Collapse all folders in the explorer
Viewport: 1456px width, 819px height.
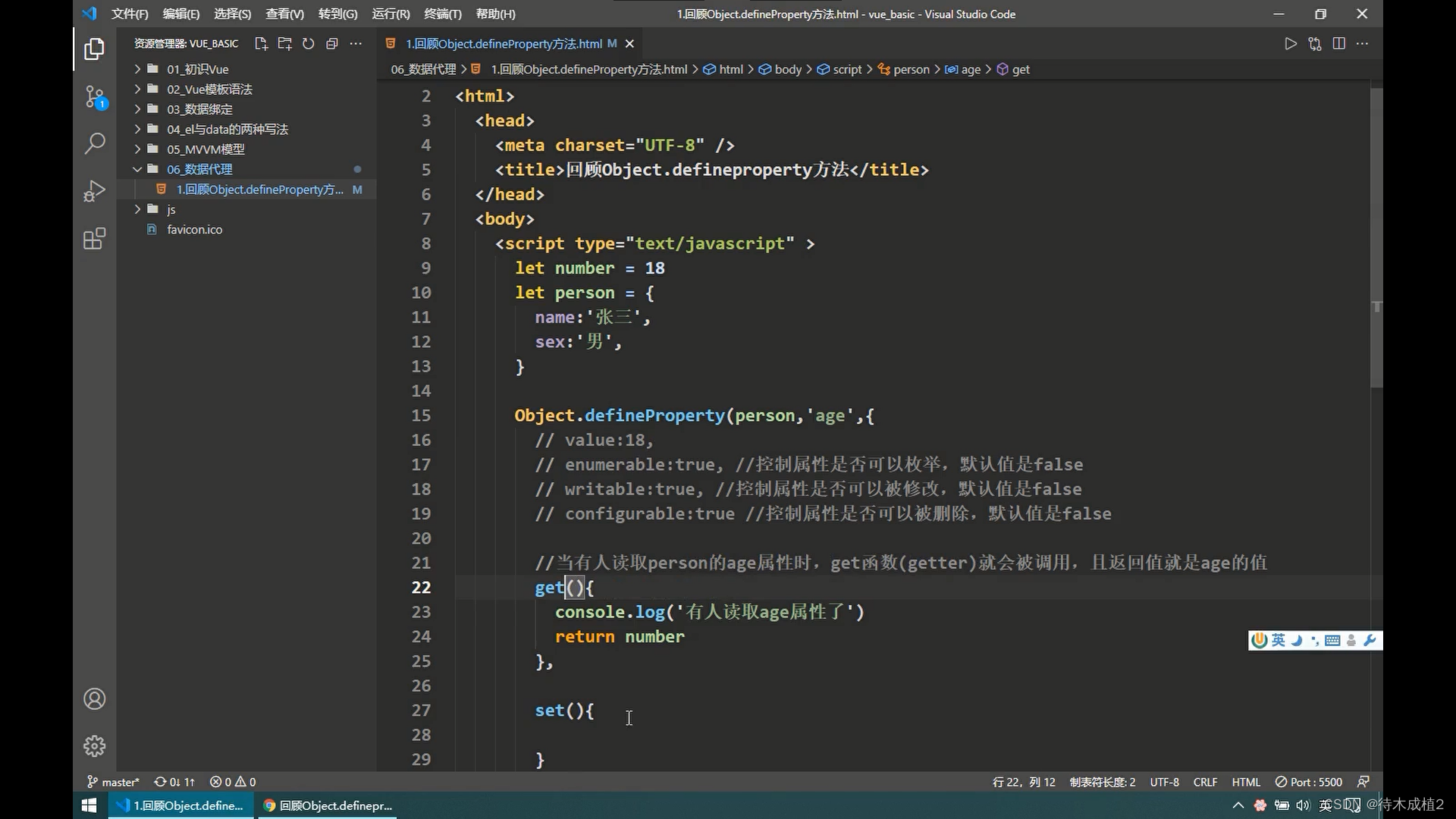point(331,44)
